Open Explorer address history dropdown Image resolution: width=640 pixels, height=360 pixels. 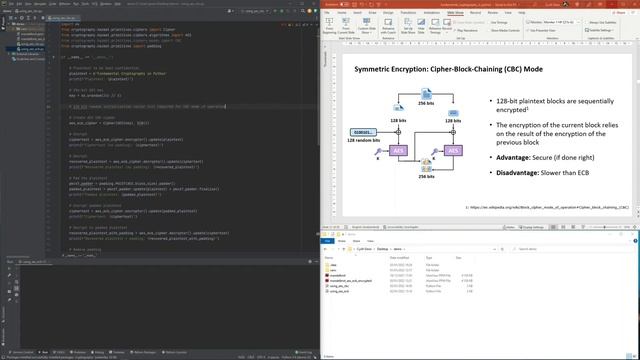(494, 249)
